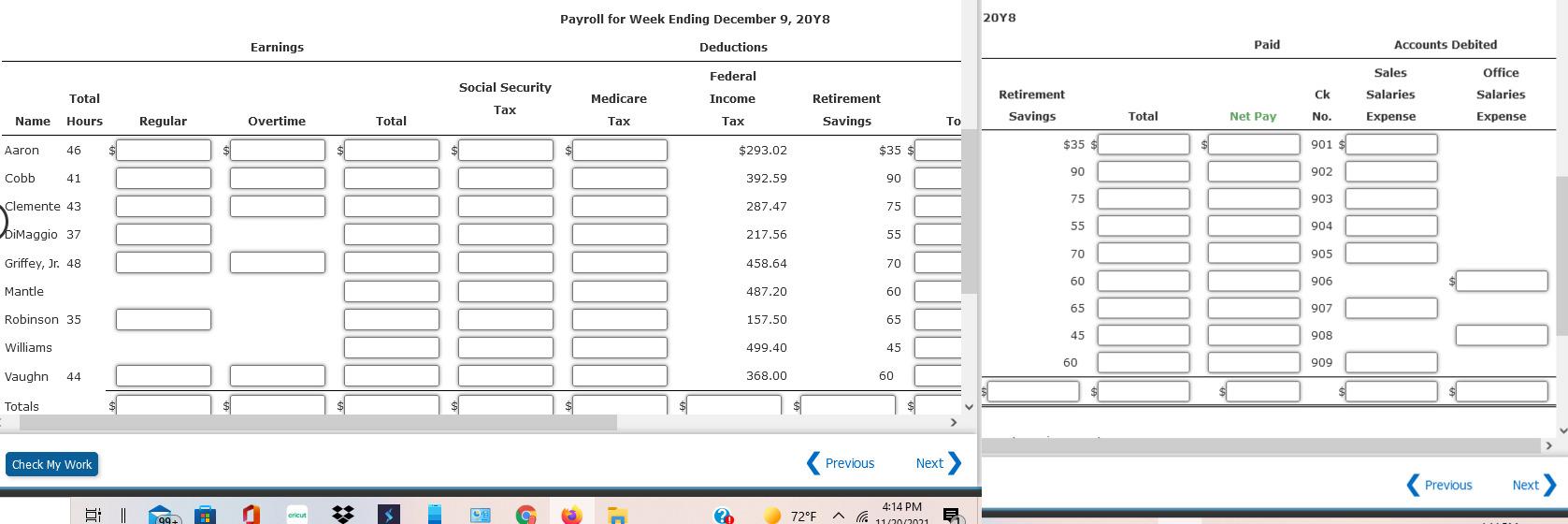Screen dimensions: 1568x524
Task: Launch the Office app in the taskbar
Action: [250, 515]
